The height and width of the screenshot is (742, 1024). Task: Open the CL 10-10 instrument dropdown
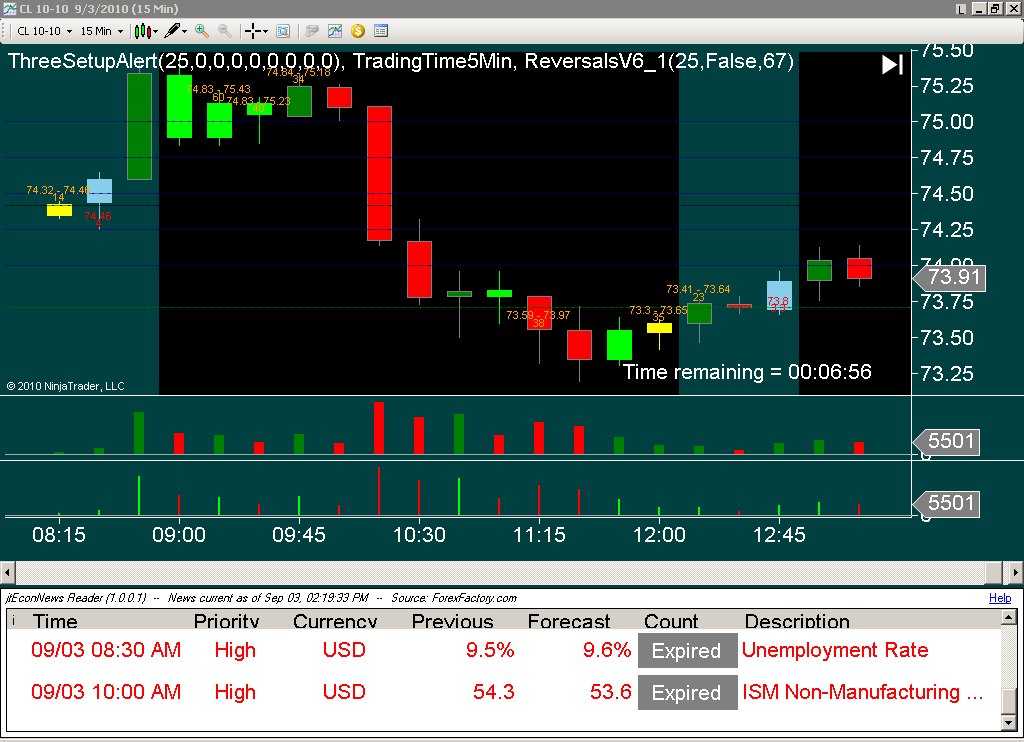pos(44,31)
